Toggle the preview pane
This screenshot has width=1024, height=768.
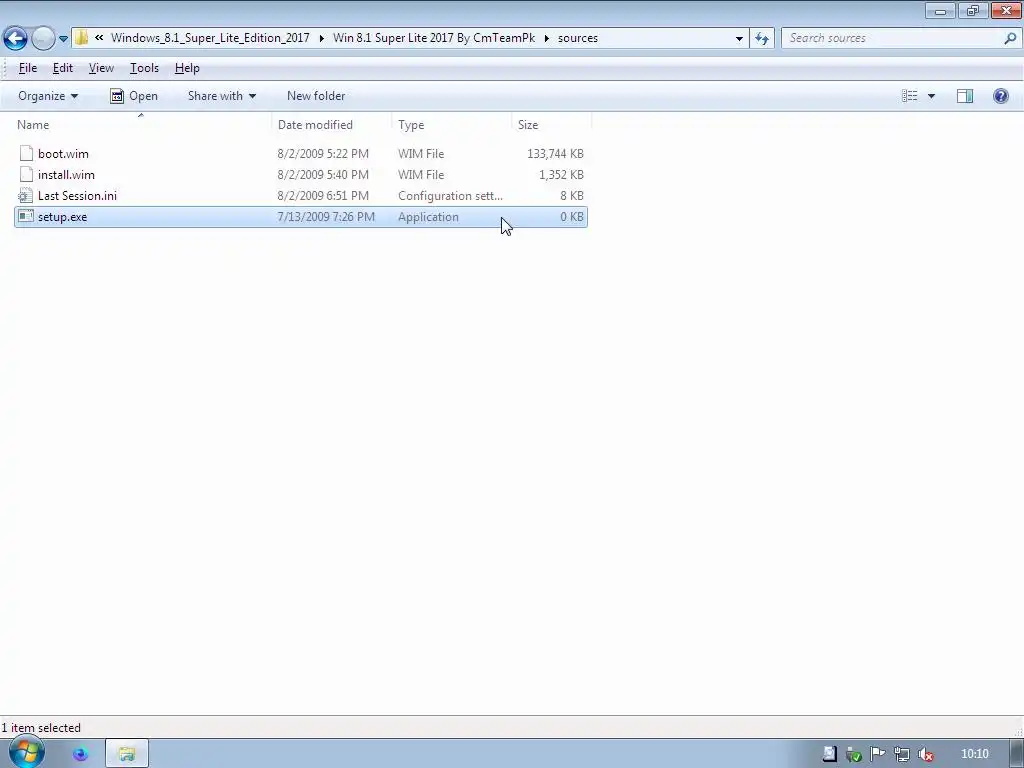pos(965,96)
